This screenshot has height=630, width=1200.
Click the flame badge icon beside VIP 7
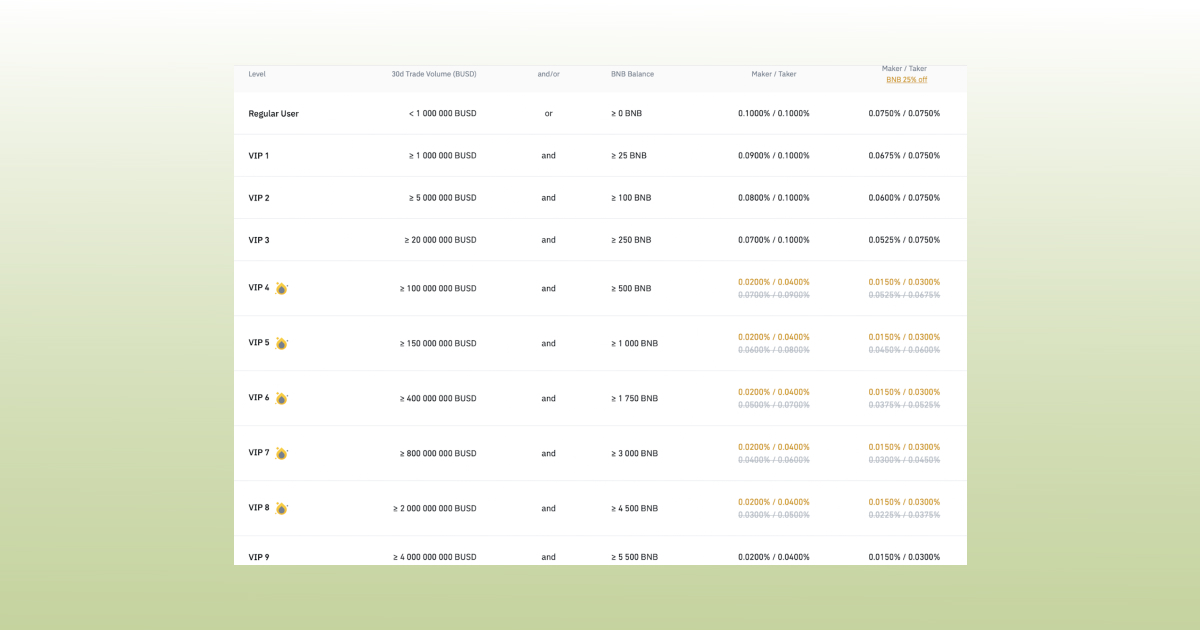click(281, 453)
